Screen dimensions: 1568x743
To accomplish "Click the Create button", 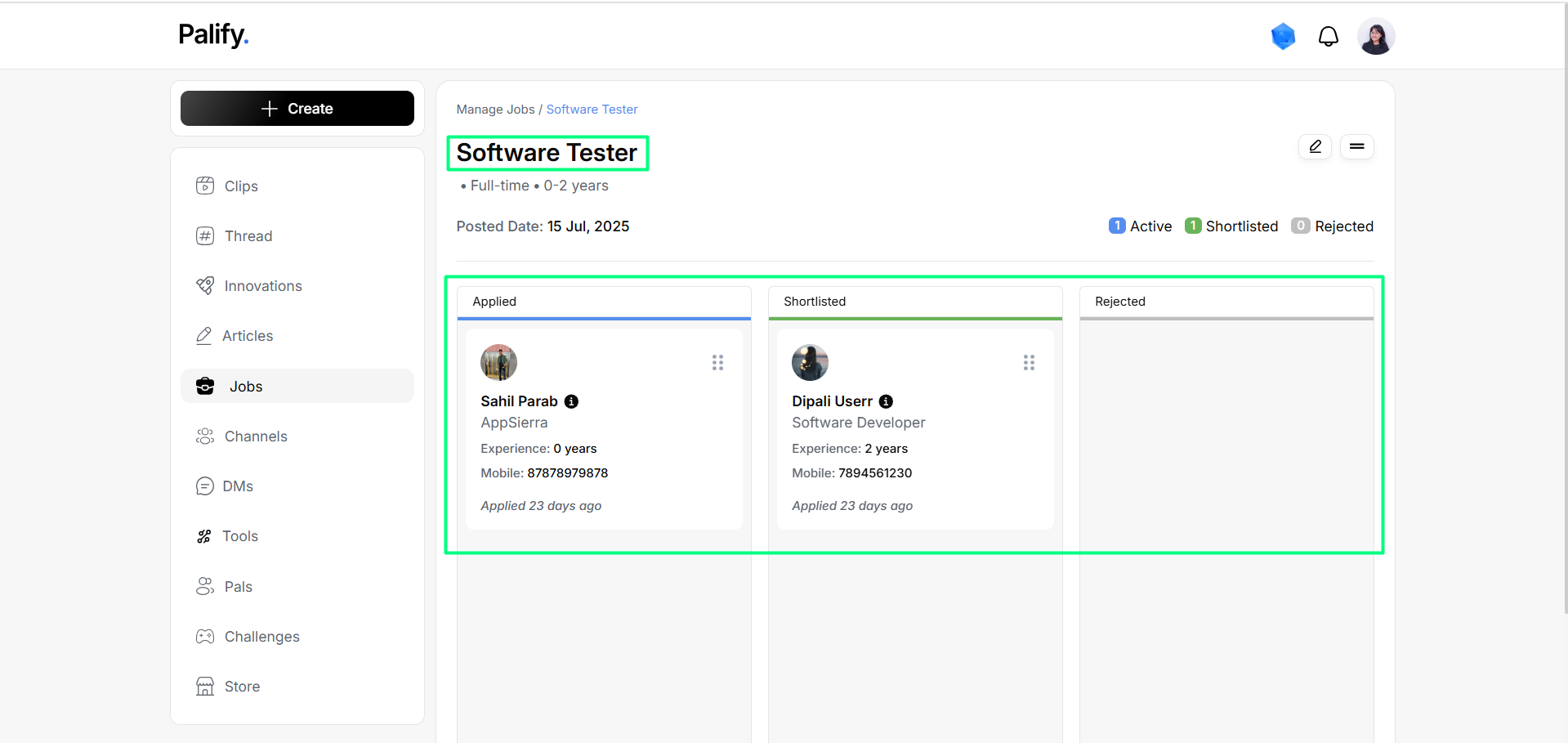I will (297, 109).
